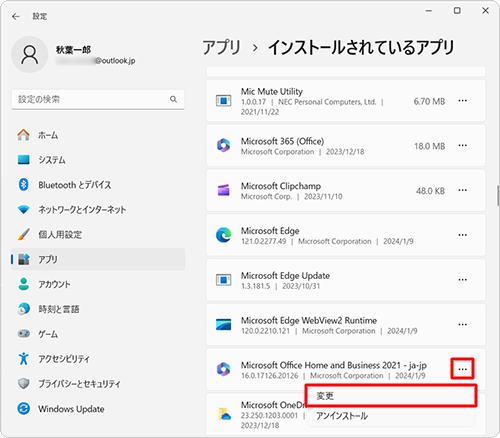Image resolution: width=500 pixels, height=438 pixels.
Task: Open アカウント settings
Action: click(98, 284)
